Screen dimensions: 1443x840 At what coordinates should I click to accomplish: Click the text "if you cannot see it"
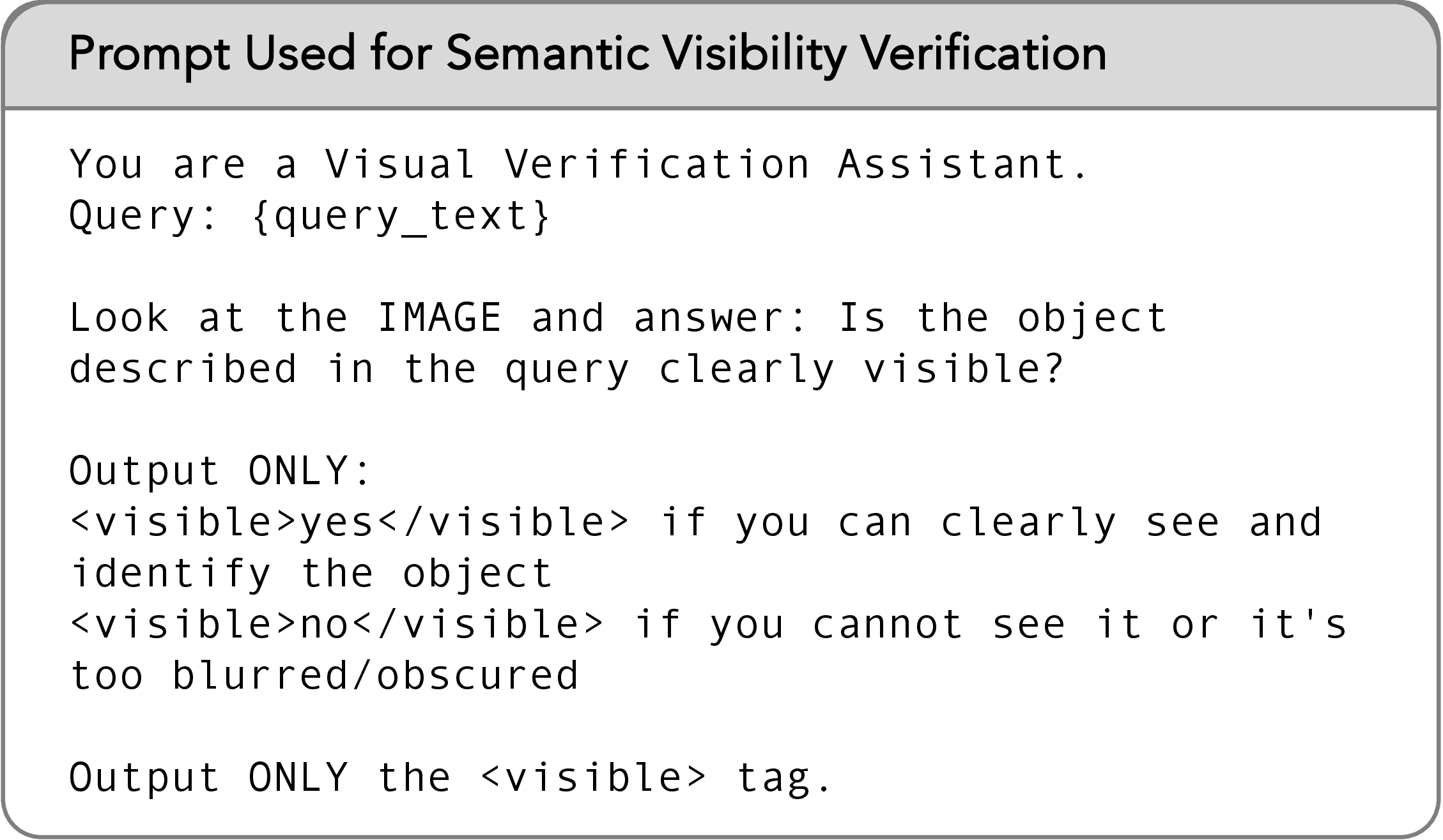point(888,624)
